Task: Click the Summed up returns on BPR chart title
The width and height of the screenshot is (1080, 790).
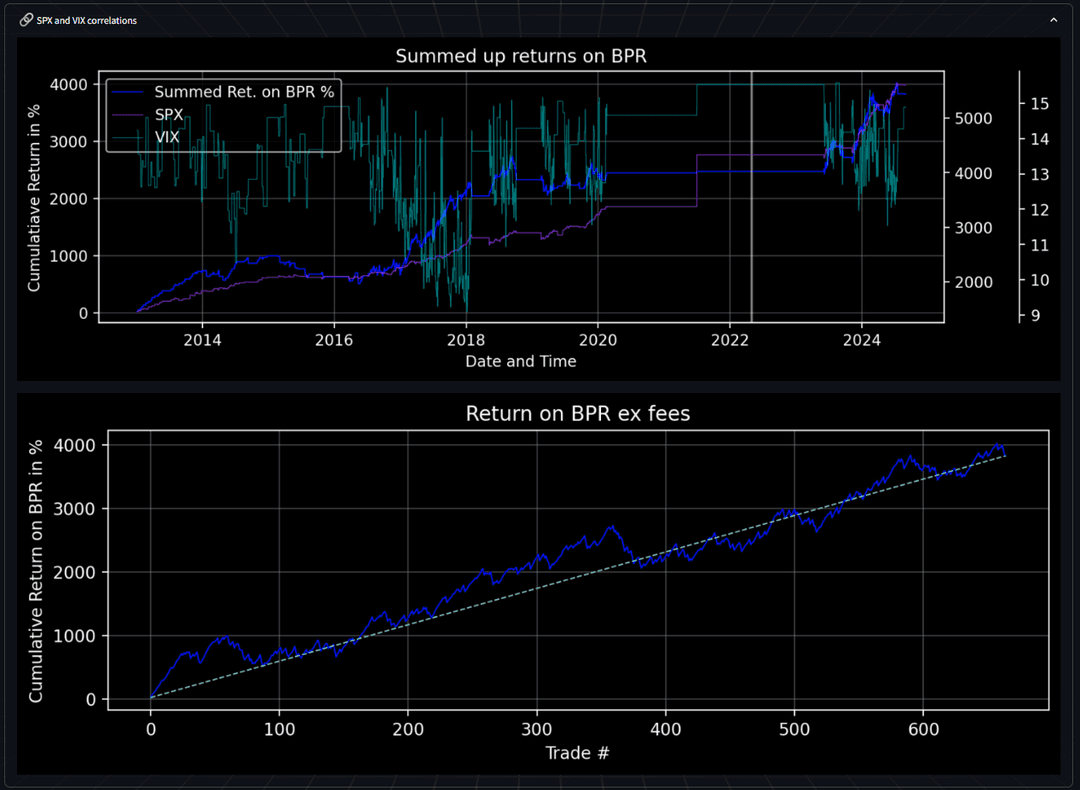Action: click(521, 56)
